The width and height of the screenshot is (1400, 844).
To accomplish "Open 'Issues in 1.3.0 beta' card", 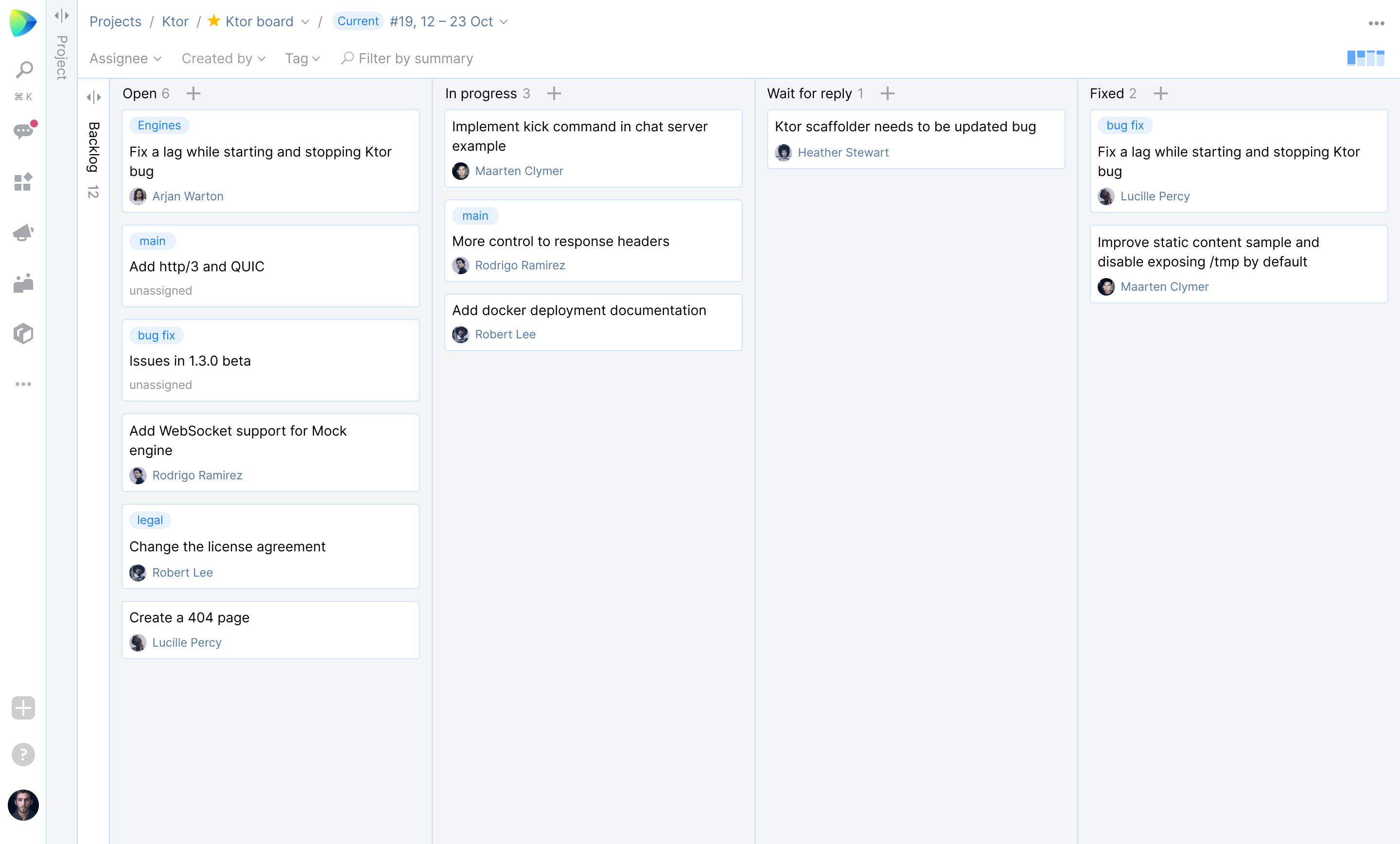I will 270,360.
